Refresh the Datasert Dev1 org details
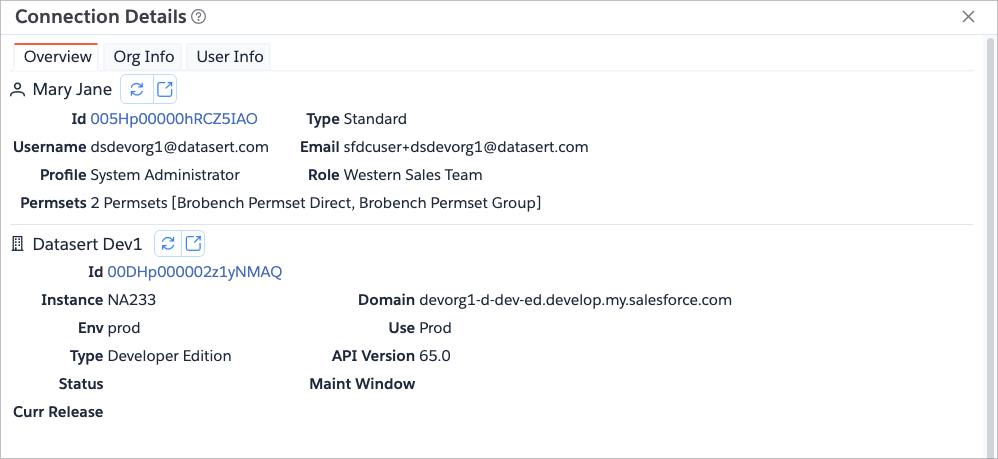The height and width of the screenshot is (459, 998). pos(167,244)
